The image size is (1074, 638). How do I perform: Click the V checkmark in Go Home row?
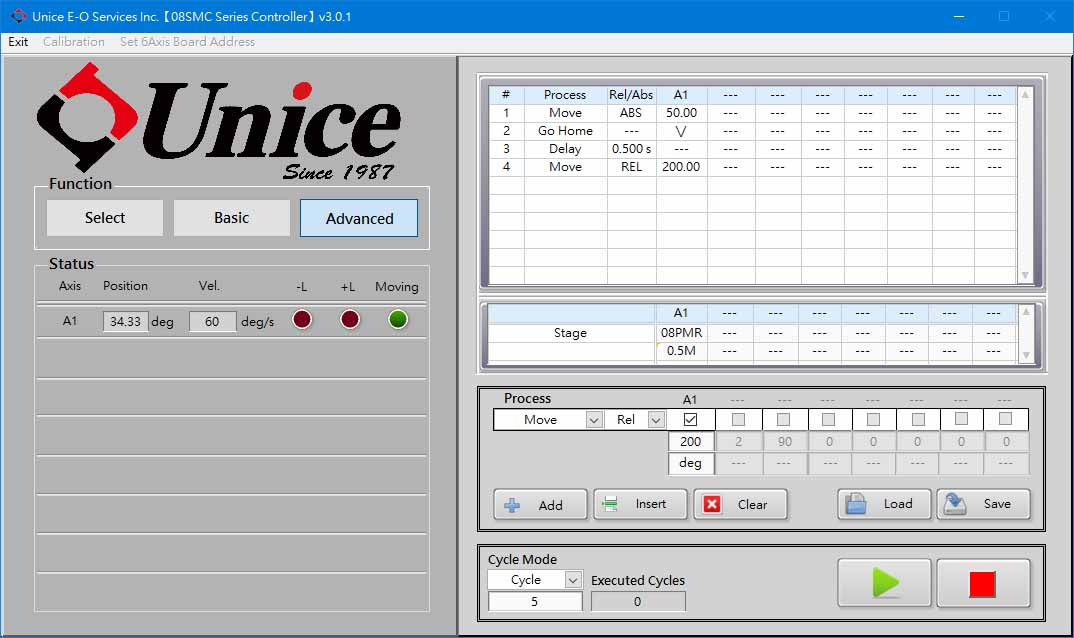point(681,131)
